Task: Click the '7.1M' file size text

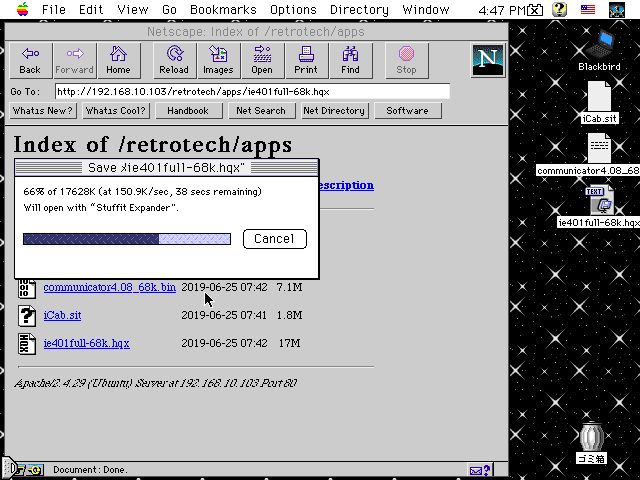Action: pos(289,287)
